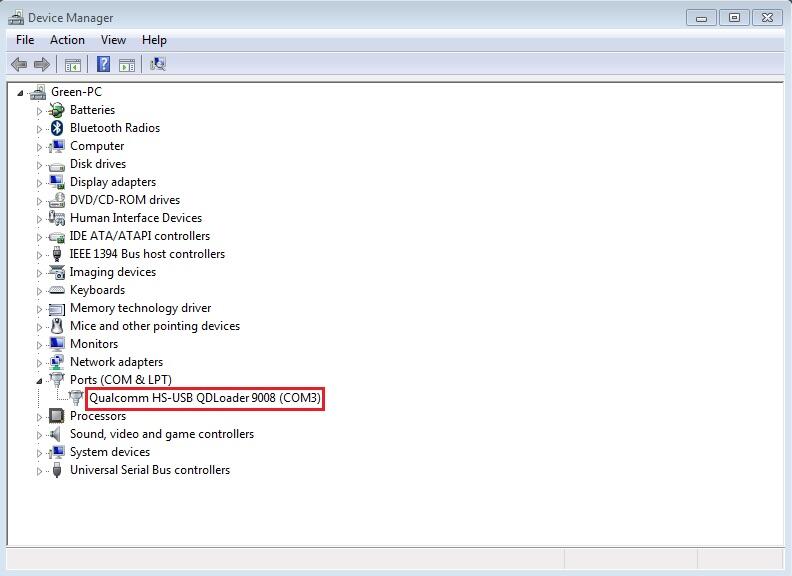Viewport: 792px width, 576px height.
Task: Collapse the Green-PC root node
Action: [20, 92]
